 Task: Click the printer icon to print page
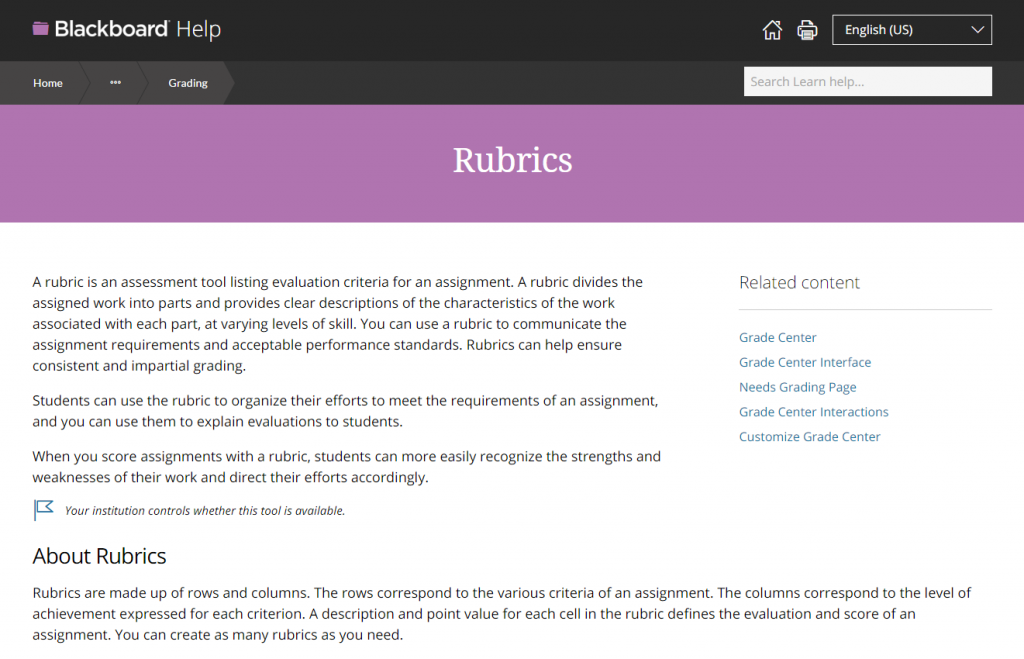click(x=807, y=30)
